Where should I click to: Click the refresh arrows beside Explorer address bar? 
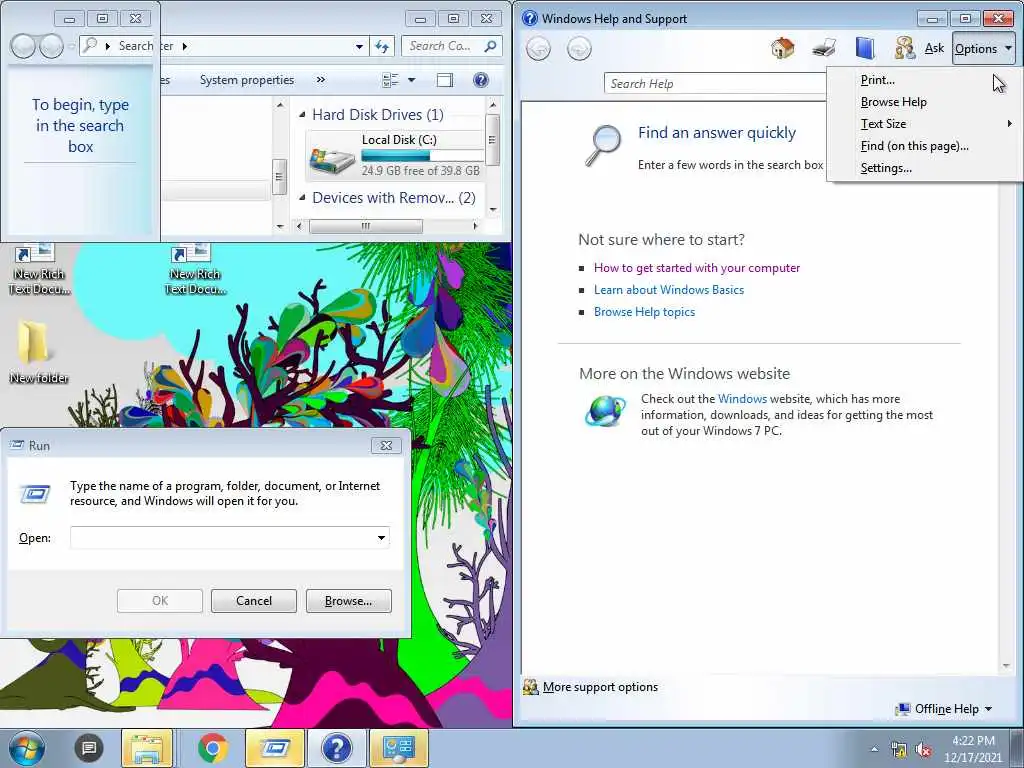(x=382, y=46)
